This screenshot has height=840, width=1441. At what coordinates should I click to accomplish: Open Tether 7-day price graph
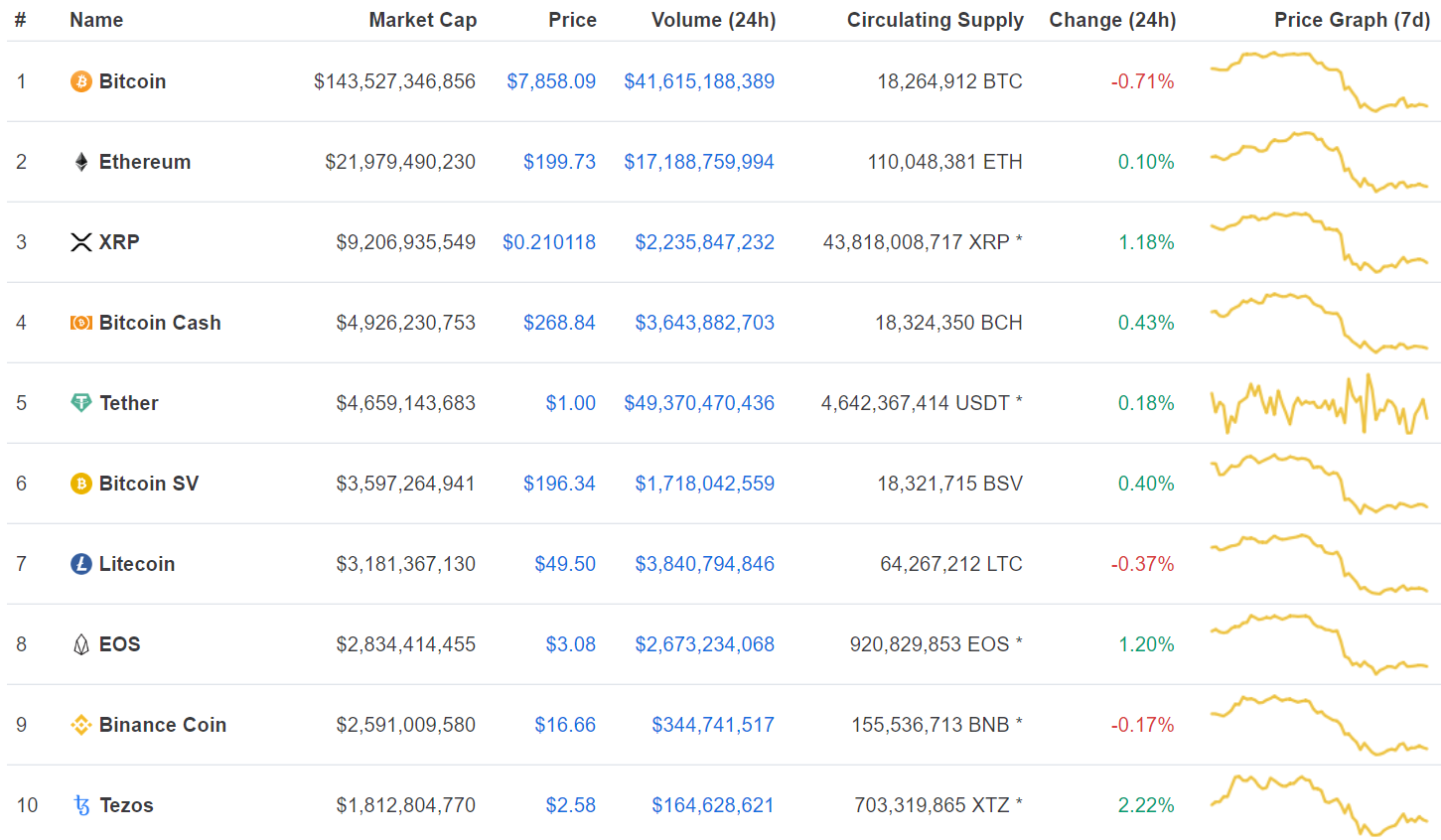[x=1319, y=403]
